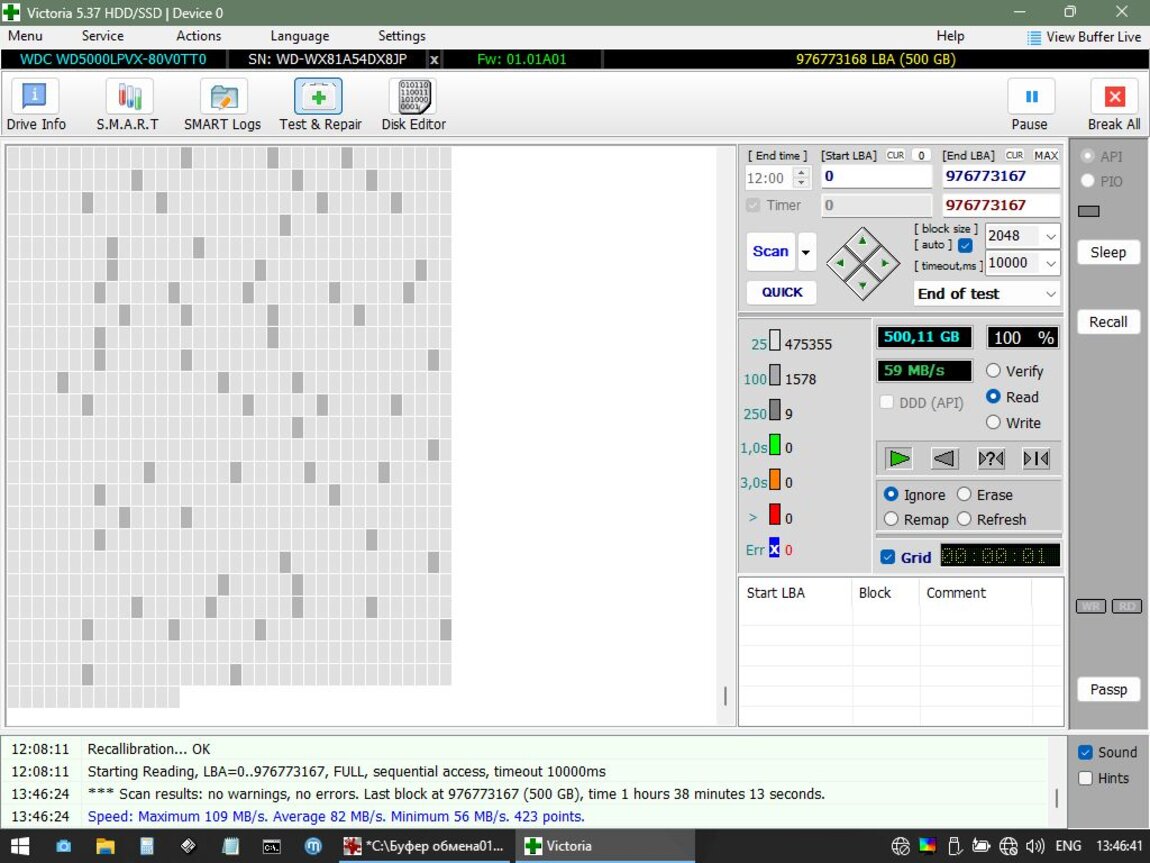Image resolution: width=1150 pixels, height=863 pixels.
Task: Switch to Test & Repair
Action: (x=319, y=106)
